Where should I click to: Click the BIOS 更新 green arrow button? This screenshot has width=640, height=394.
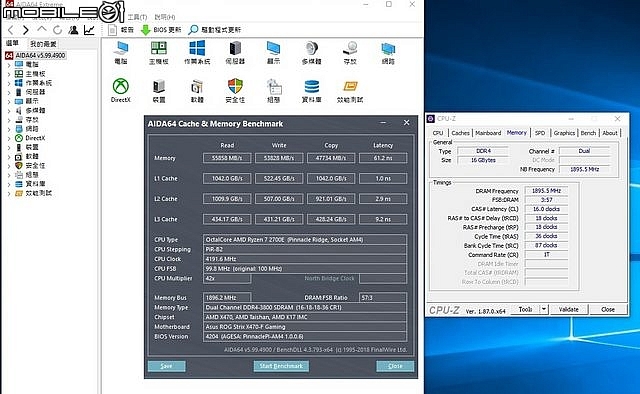pos(161,30)
